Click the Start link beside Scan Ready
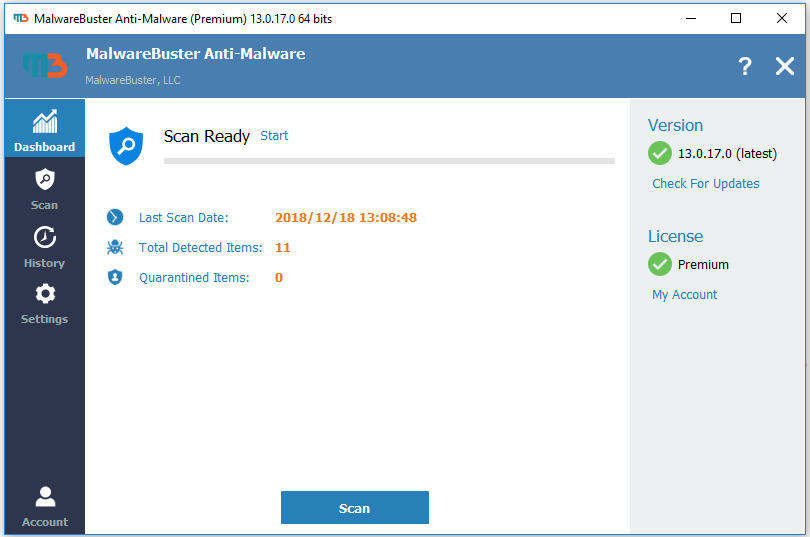Image resolution: width=810 pixels, height=537 pixels. pos(274,136)
